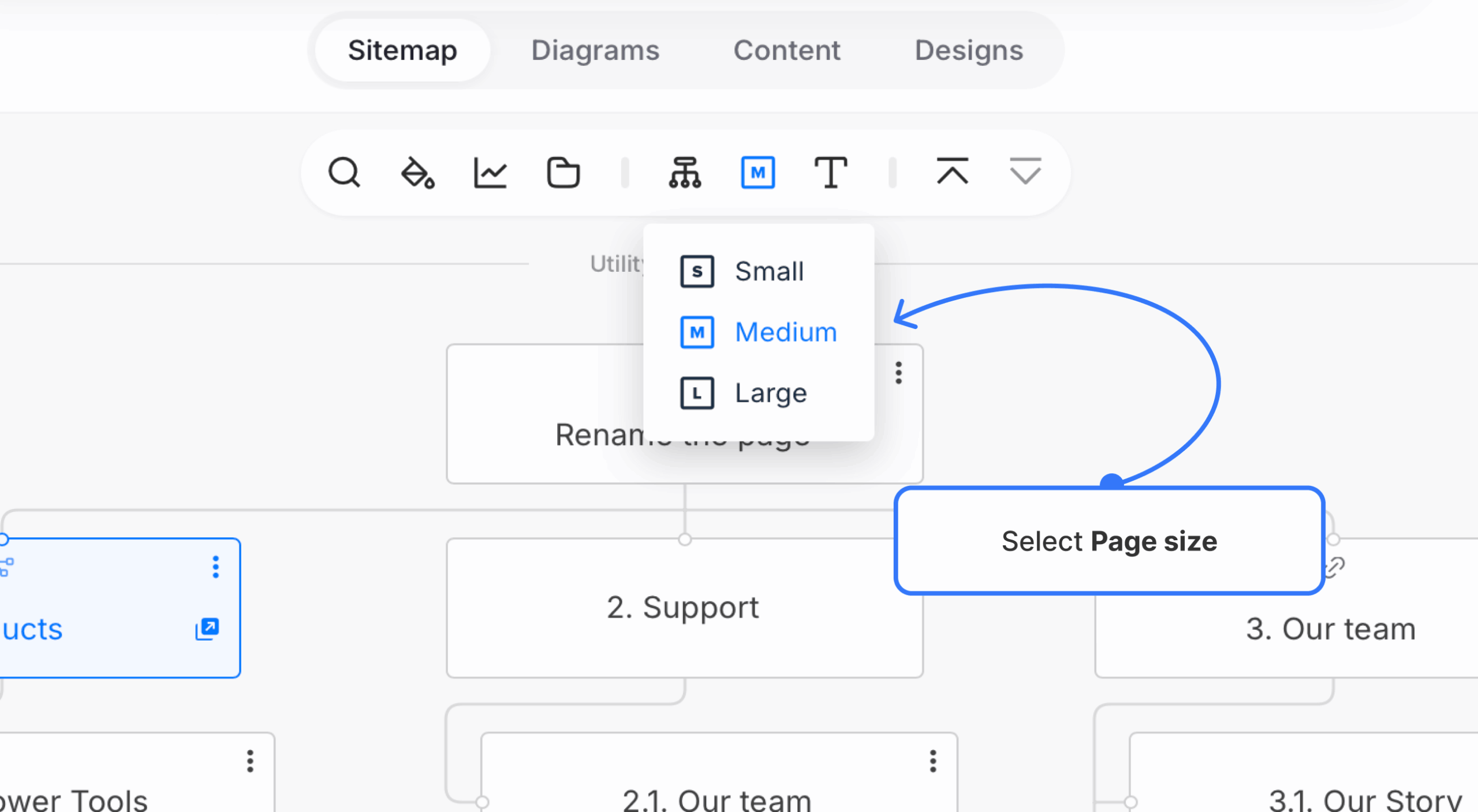Open three-dot menu on the selected Products card
Screen dimensions: 1478x812
tap(216, 567)
